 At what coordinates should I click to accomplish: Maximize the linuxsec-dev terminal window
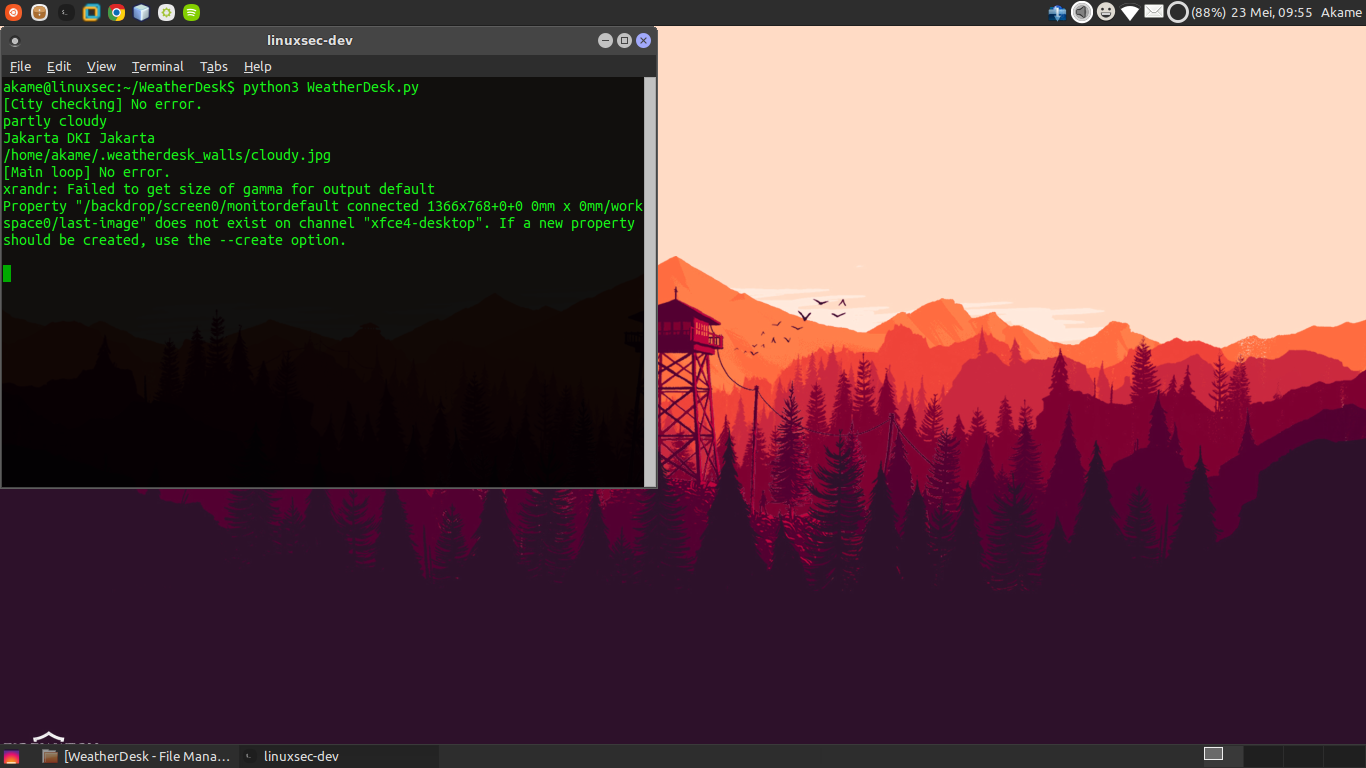[x=624, y=41]
